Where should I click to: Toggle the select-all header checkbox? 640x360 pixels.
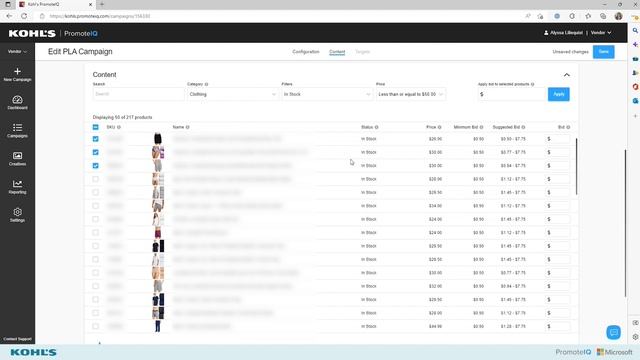click(96, 127)
